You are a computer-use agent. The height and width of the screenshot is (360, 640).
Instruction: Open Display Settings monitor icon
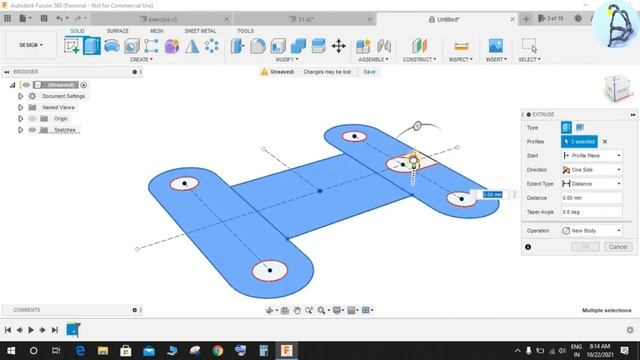(x=337, y=310)
